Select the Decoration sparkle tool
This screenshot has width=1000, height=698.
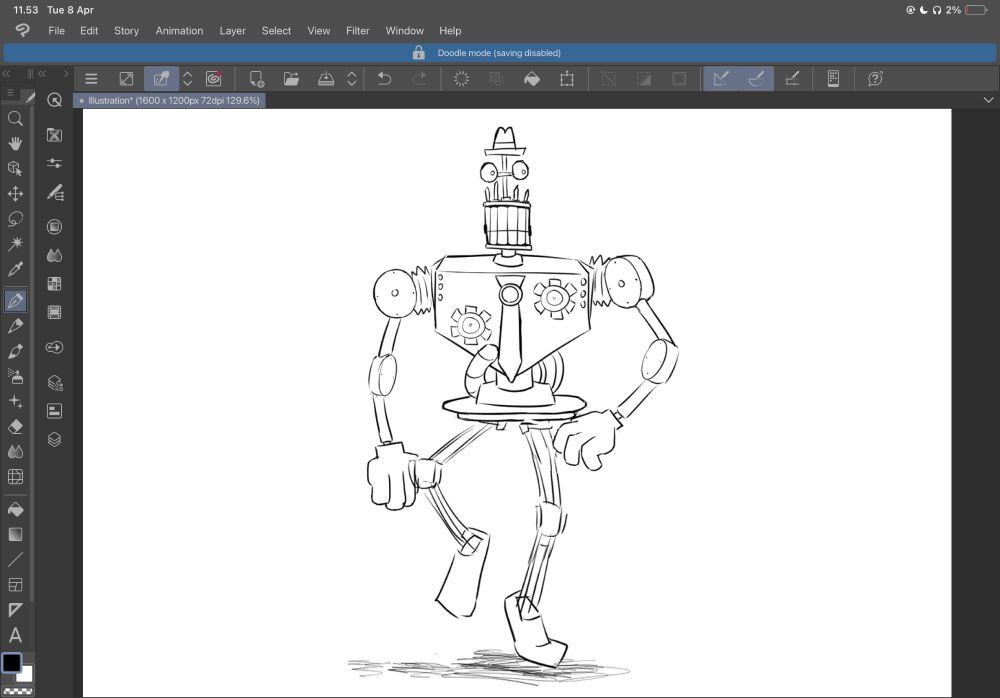[15, 401]
